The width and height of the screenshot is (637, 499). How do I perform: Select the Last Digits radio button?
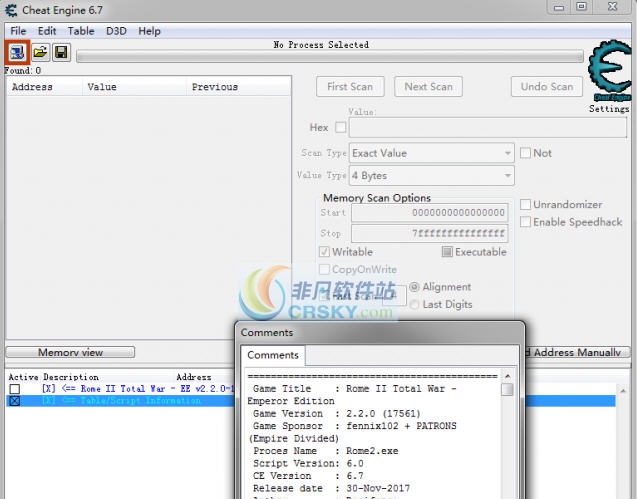coord(414,304)
